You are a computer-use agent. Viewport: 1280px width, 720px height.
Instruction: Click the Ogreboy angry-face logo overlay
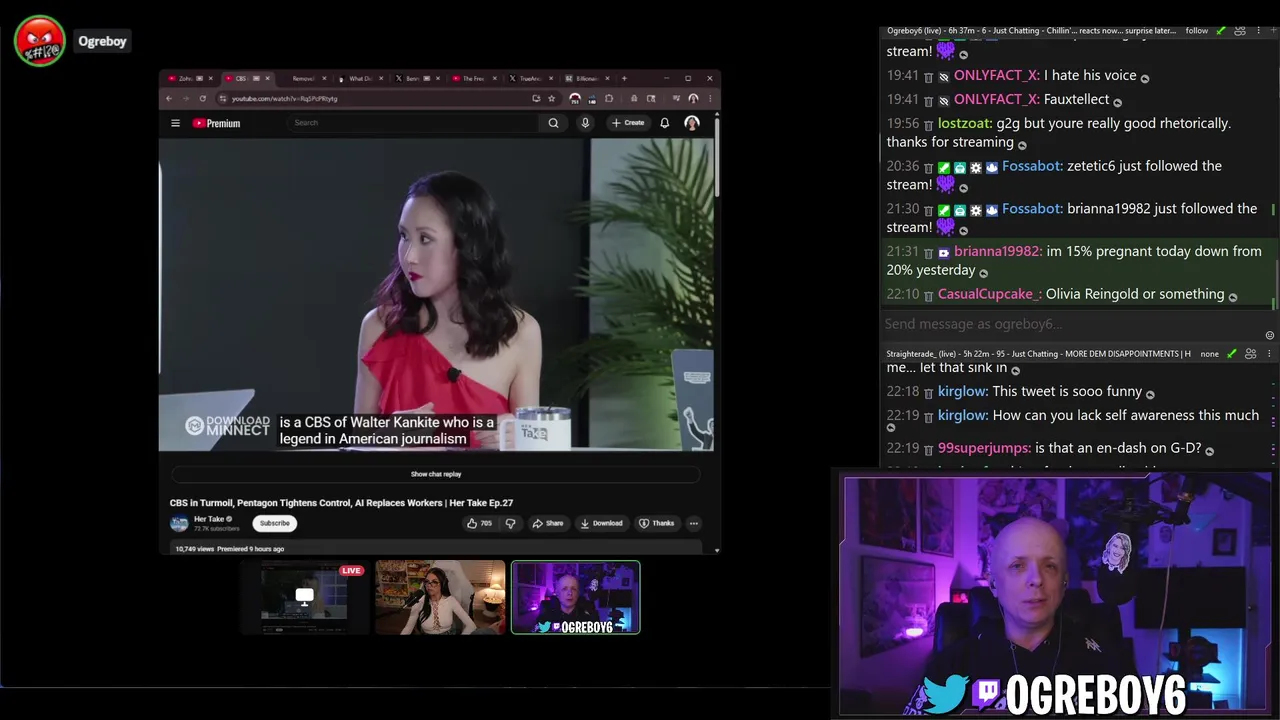40,41
